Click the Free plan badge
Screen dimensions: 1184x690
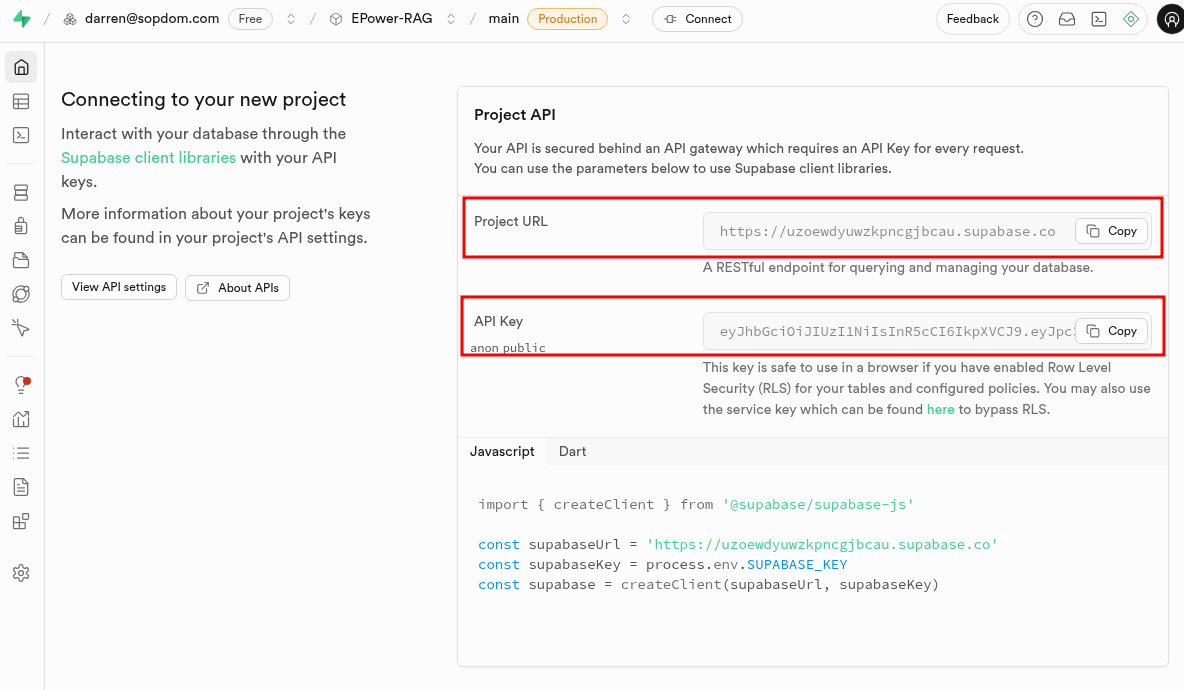(x=250, y=19)
